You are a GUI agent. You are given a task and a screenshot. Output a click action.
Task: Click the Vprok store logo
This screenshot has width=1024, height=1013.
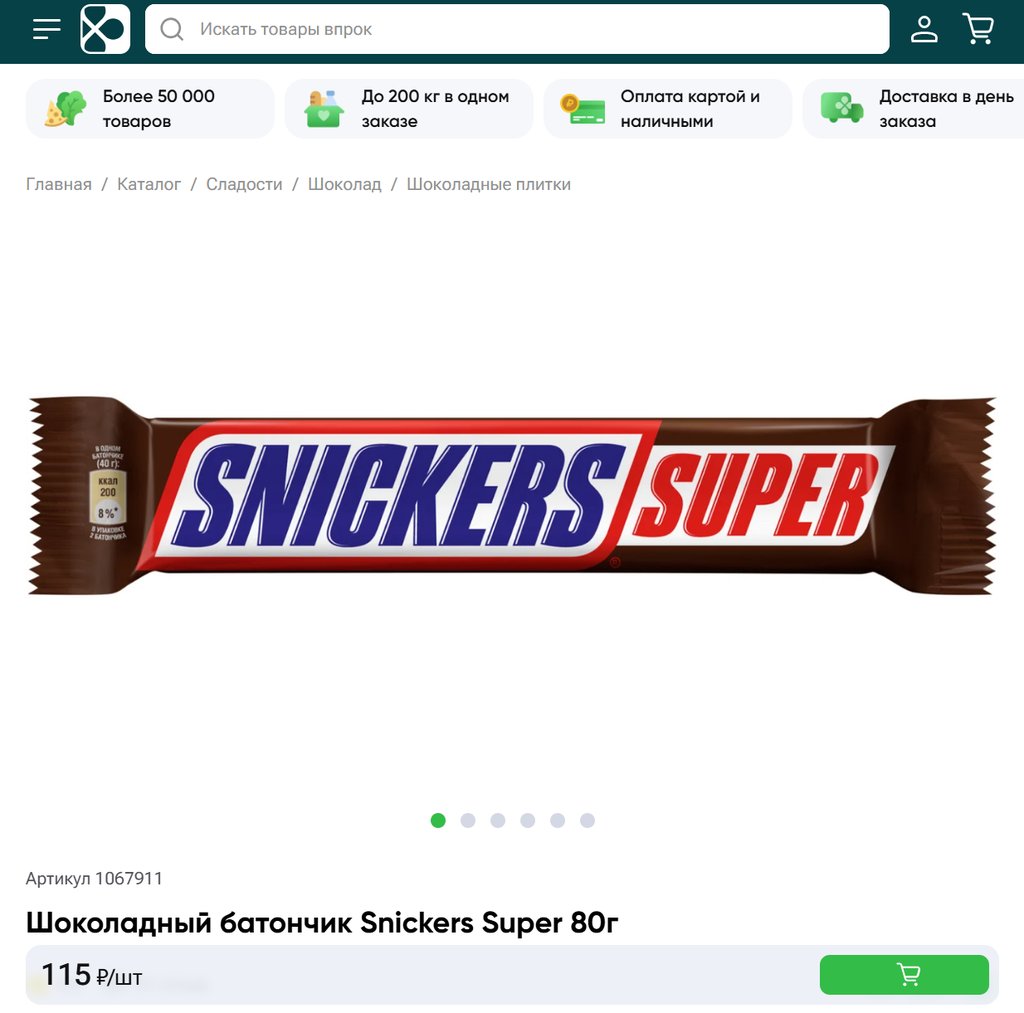tap(105, 29)
